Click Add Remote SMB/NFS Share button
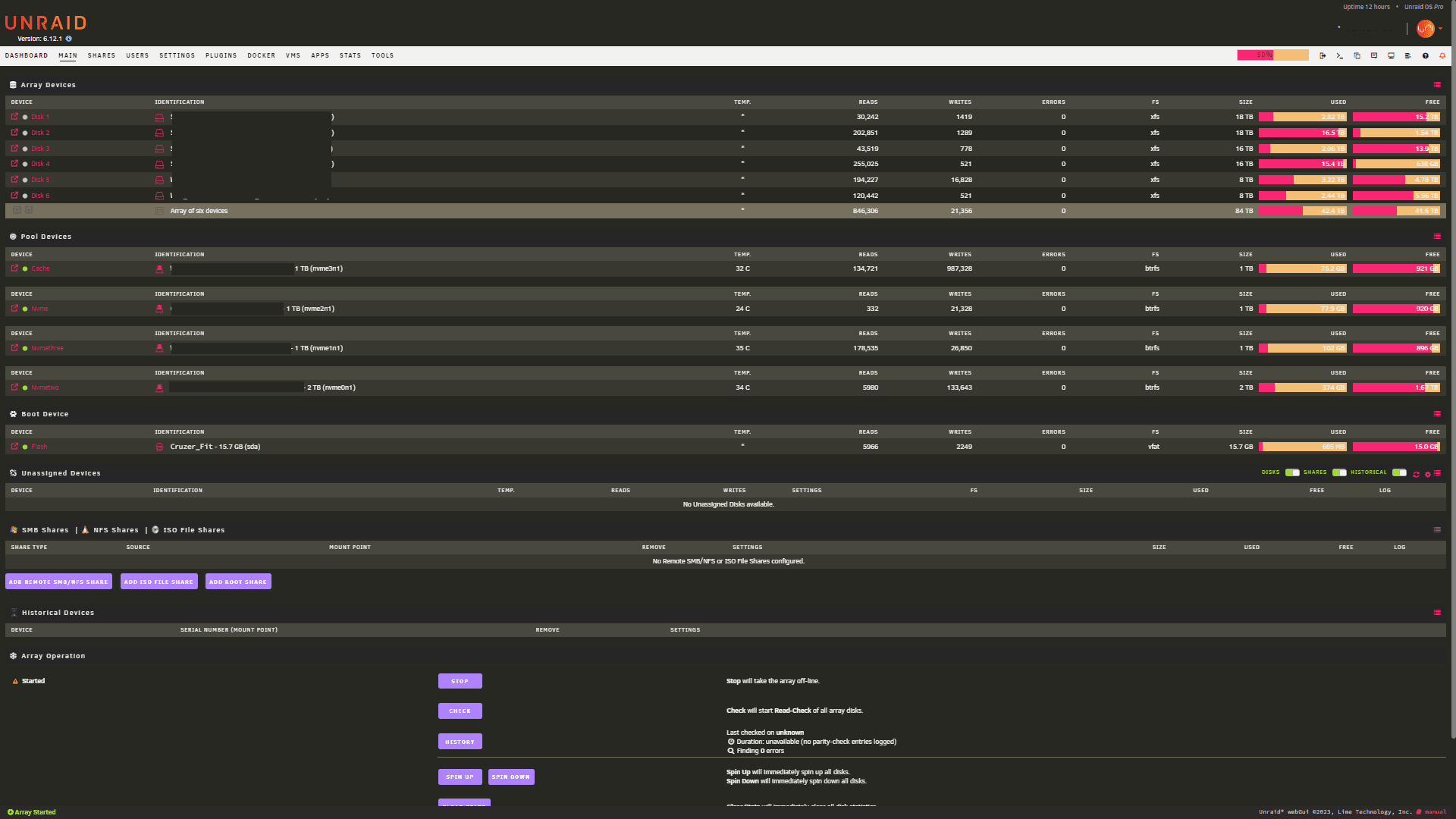The height and width of the screenshot is (819, 1456). point(58,582)
